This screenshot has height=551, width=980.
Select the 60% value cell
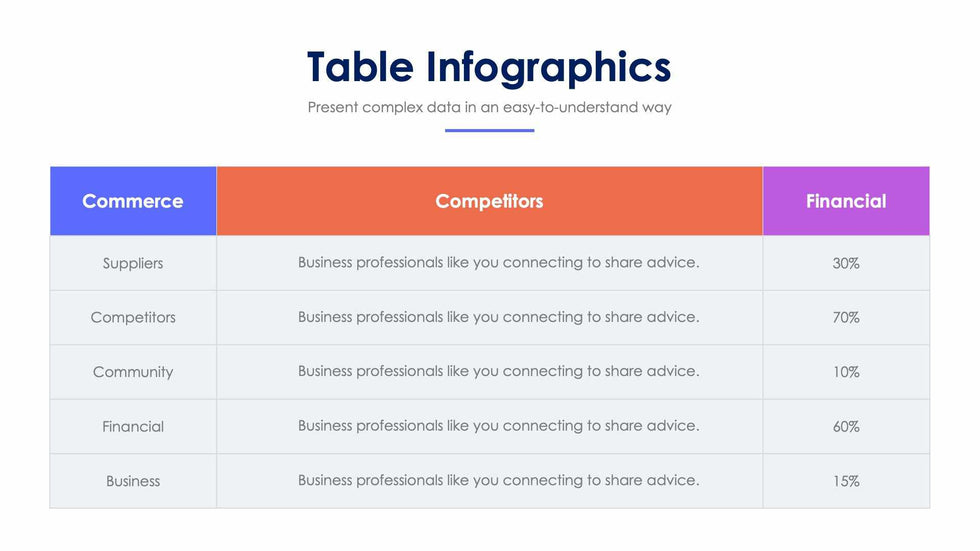[846, 426]
